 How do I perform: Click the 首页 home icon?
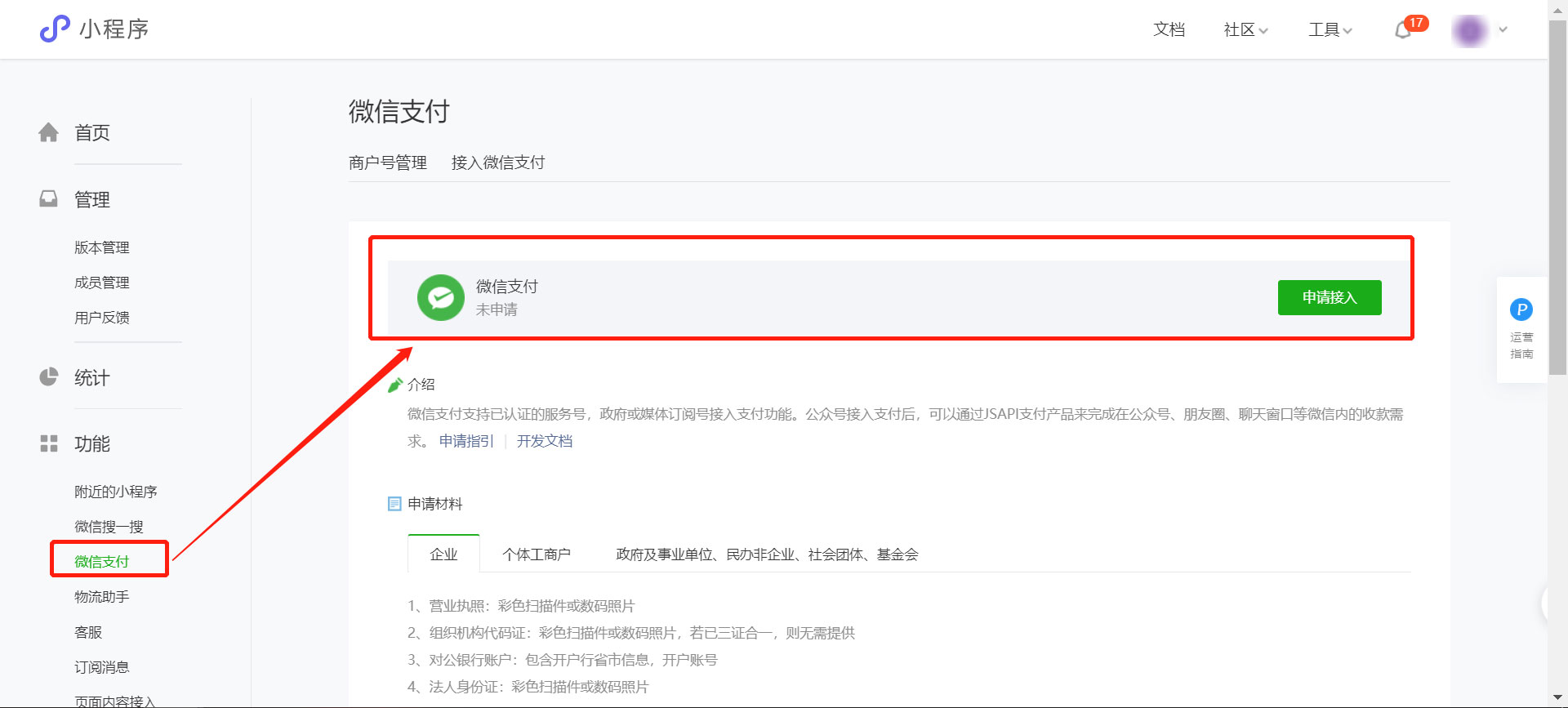pos(49,132)
